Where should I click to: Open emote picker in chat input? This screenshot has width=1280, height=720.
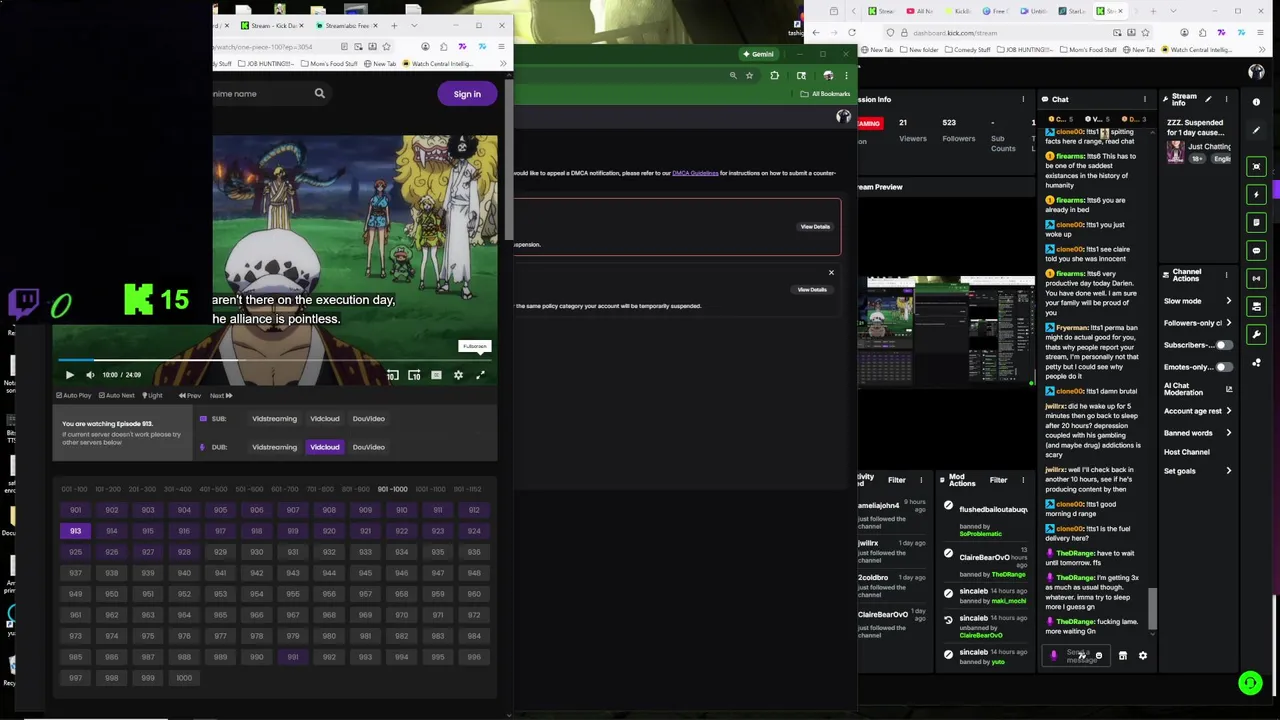point(1098,656)
